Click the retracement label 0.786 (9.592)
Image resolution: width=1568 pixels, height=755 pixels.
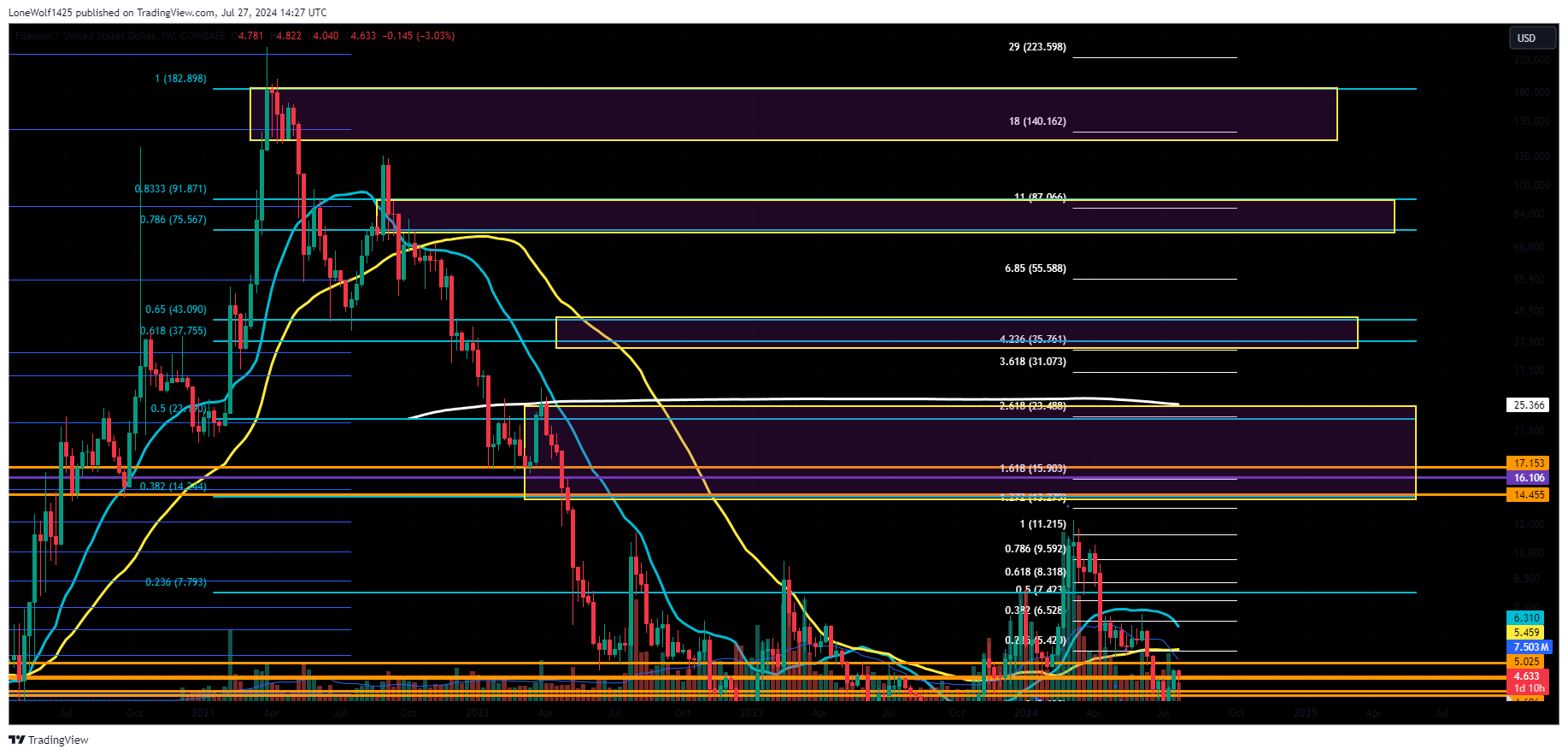pyautogui.click(x=1036, y=550)
